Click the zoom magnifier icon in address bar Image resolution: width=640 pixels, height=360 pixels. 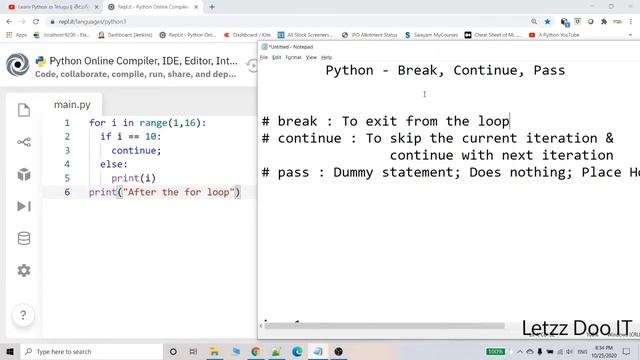pos(534,21)
